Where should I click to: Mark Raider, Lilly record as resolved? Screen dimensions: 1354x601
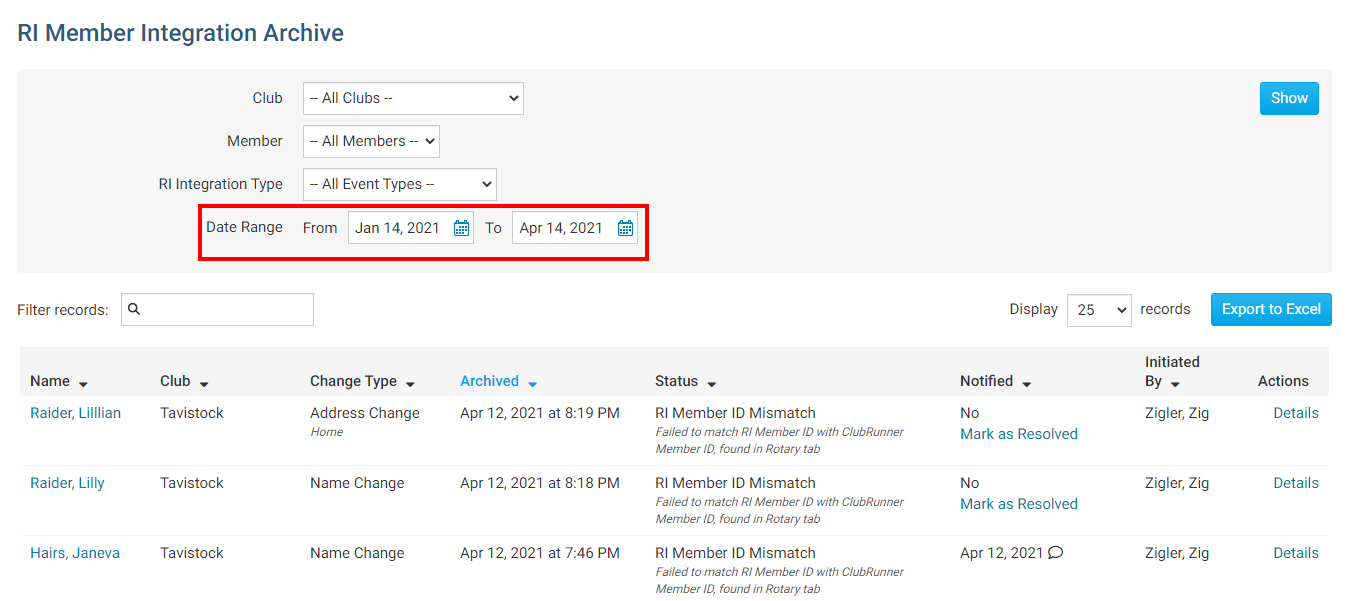[x=1018, y=504]
